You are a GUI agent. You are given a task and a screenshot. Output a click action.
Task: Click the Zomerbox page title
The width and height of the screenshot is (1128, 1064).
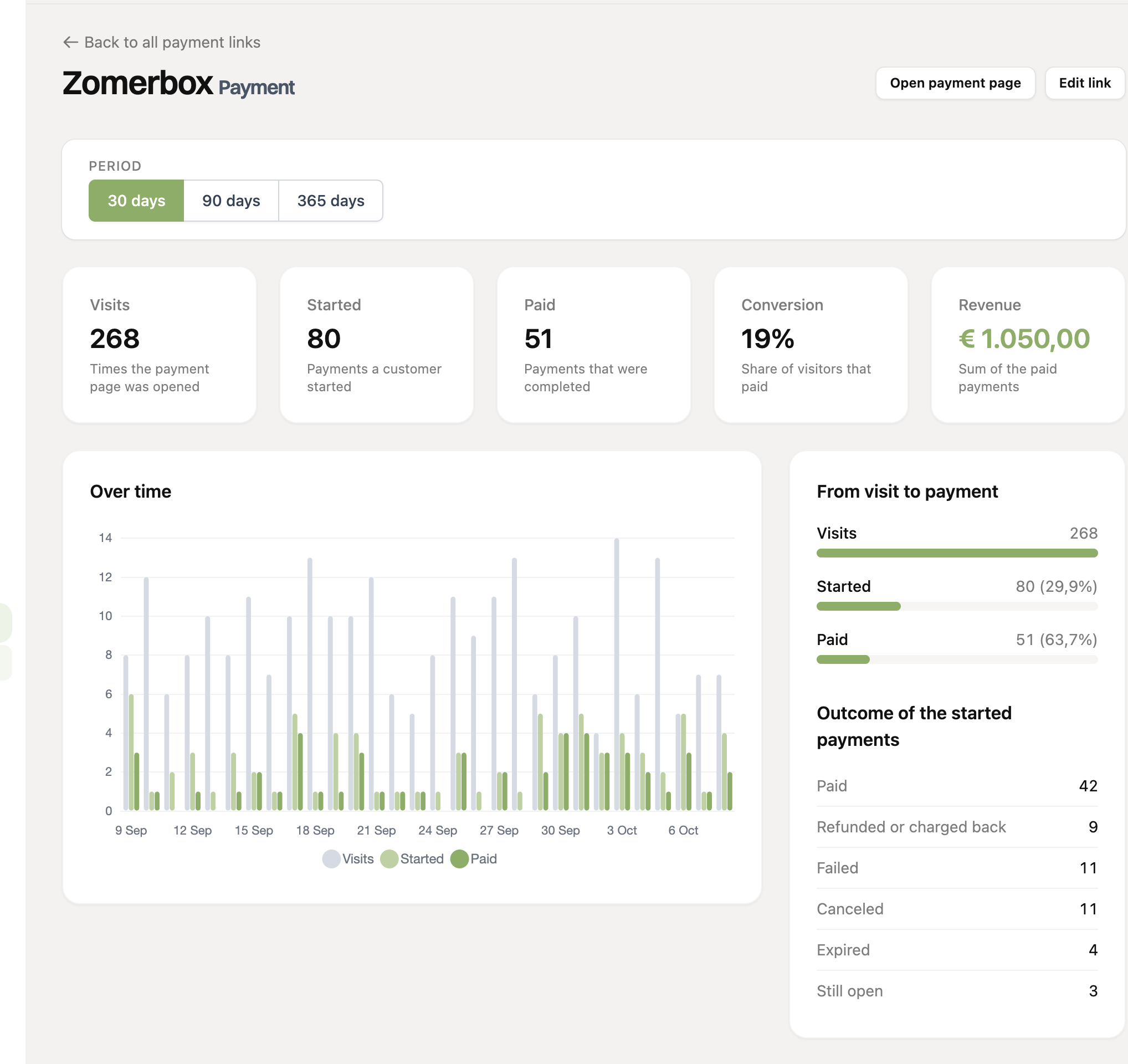[x=138, y=84]
